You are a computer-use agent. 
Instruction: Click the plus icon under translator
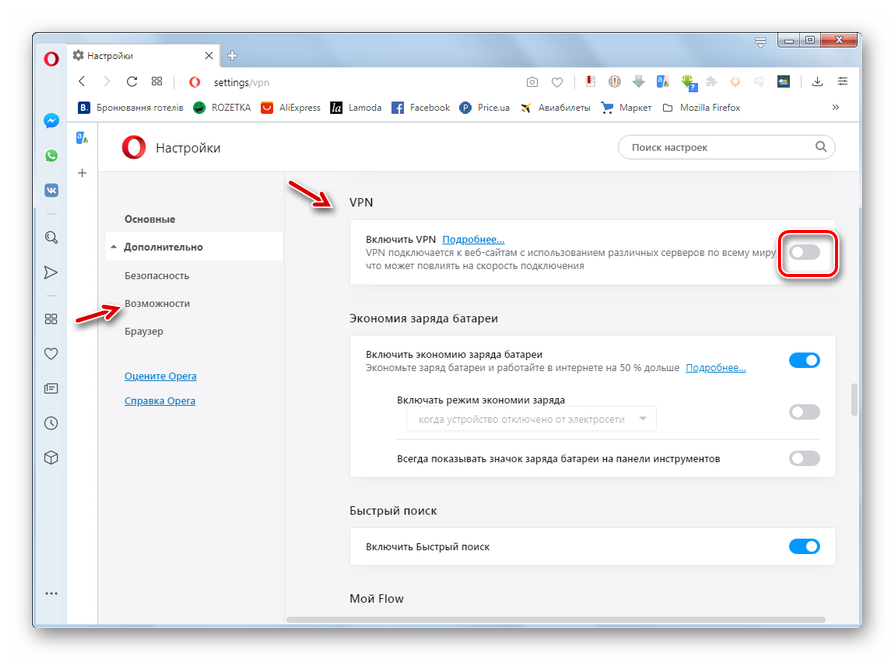click(x=82, y=173)
